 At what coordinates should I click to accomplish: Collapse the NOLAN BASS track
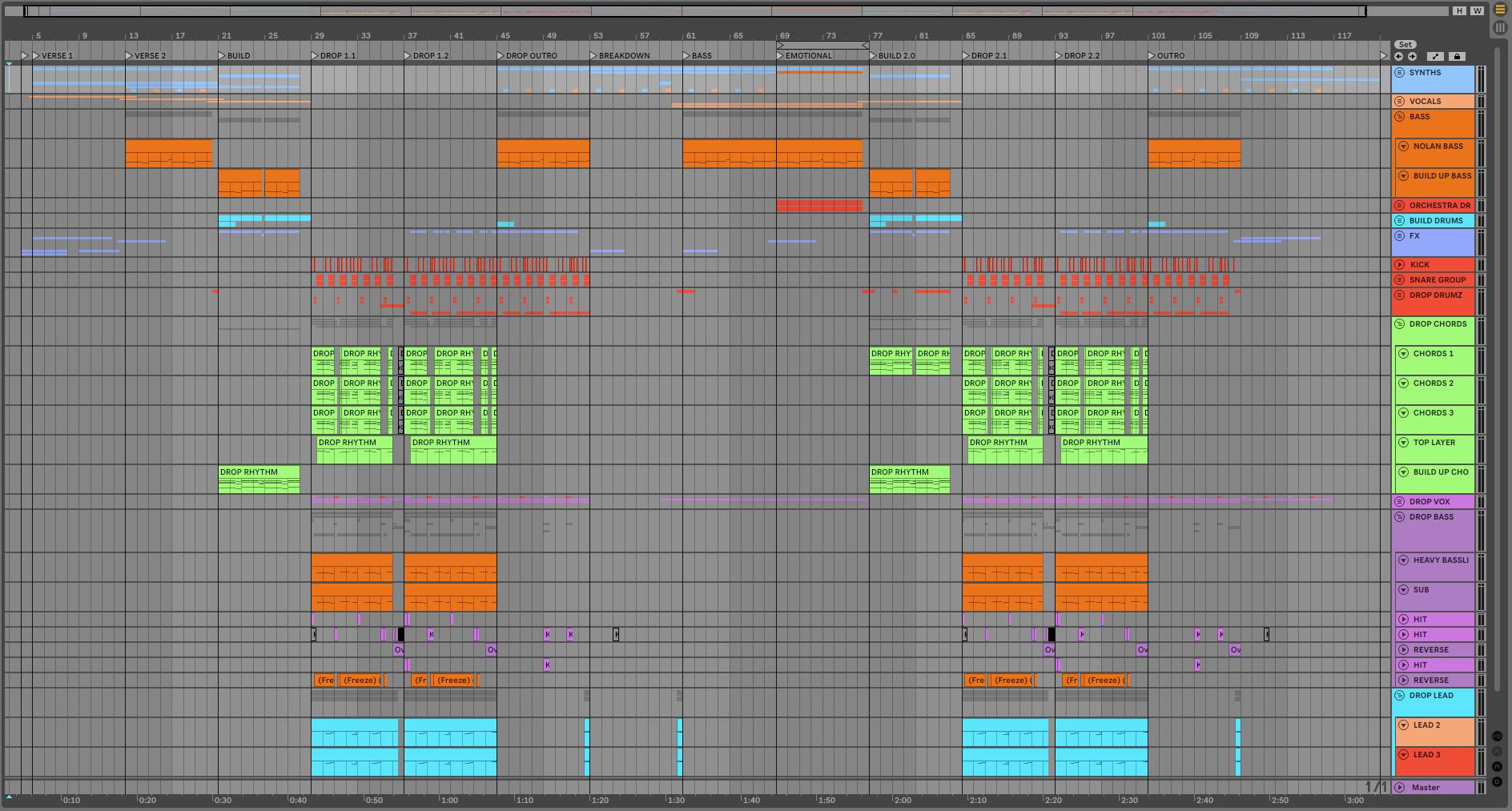(x=1403, y=147)
